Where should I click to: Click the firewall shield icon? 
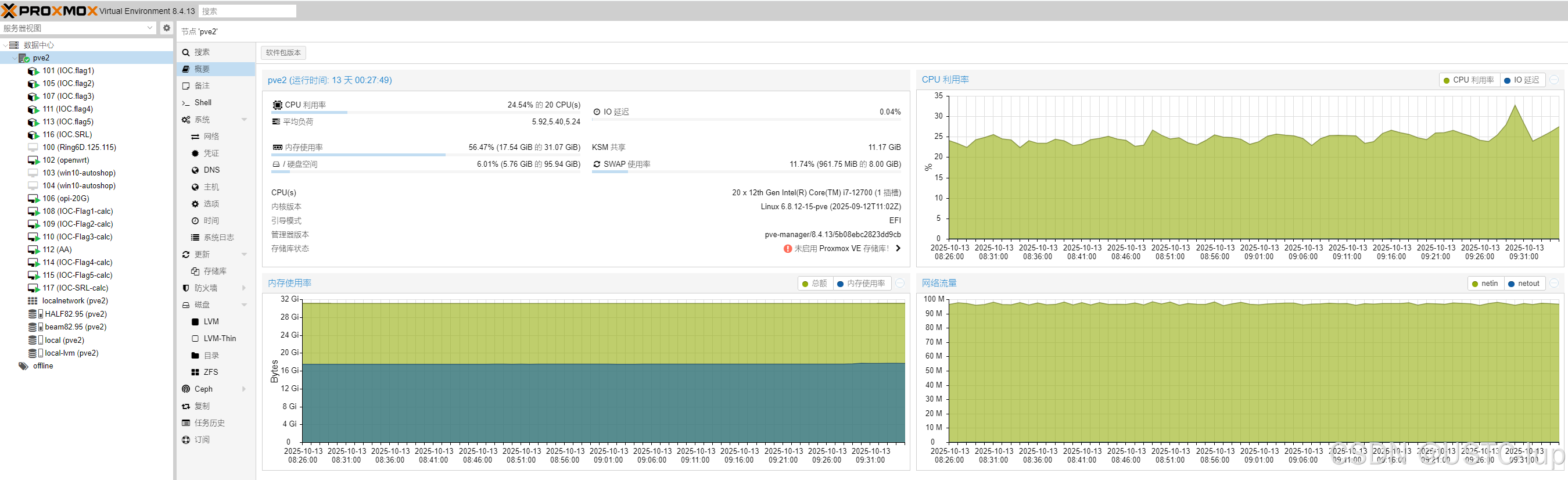point(186,288)
